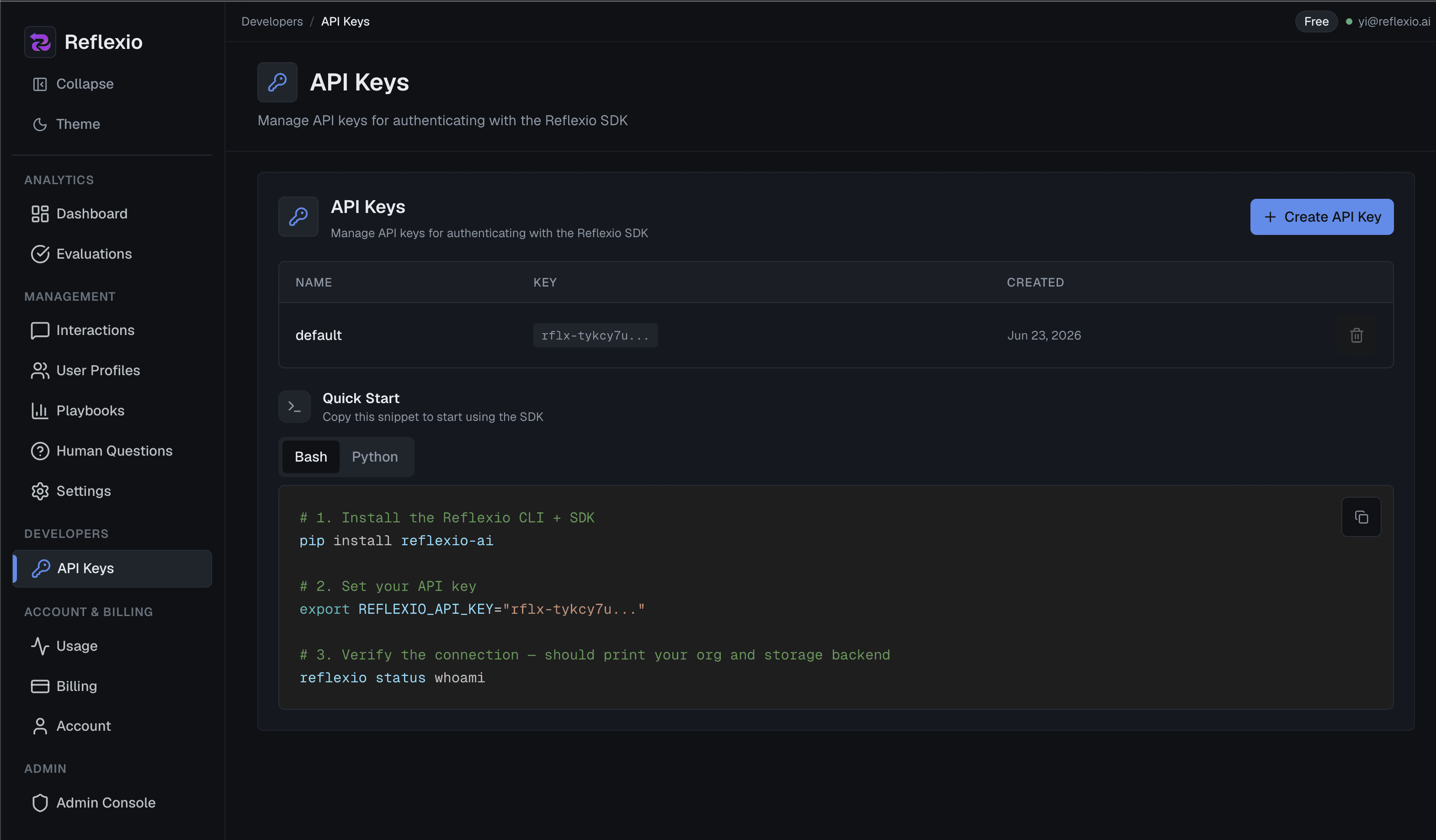Click the Settings gear icon
This screenshot has width=1436, height=840.
click(x=40, y=491)
